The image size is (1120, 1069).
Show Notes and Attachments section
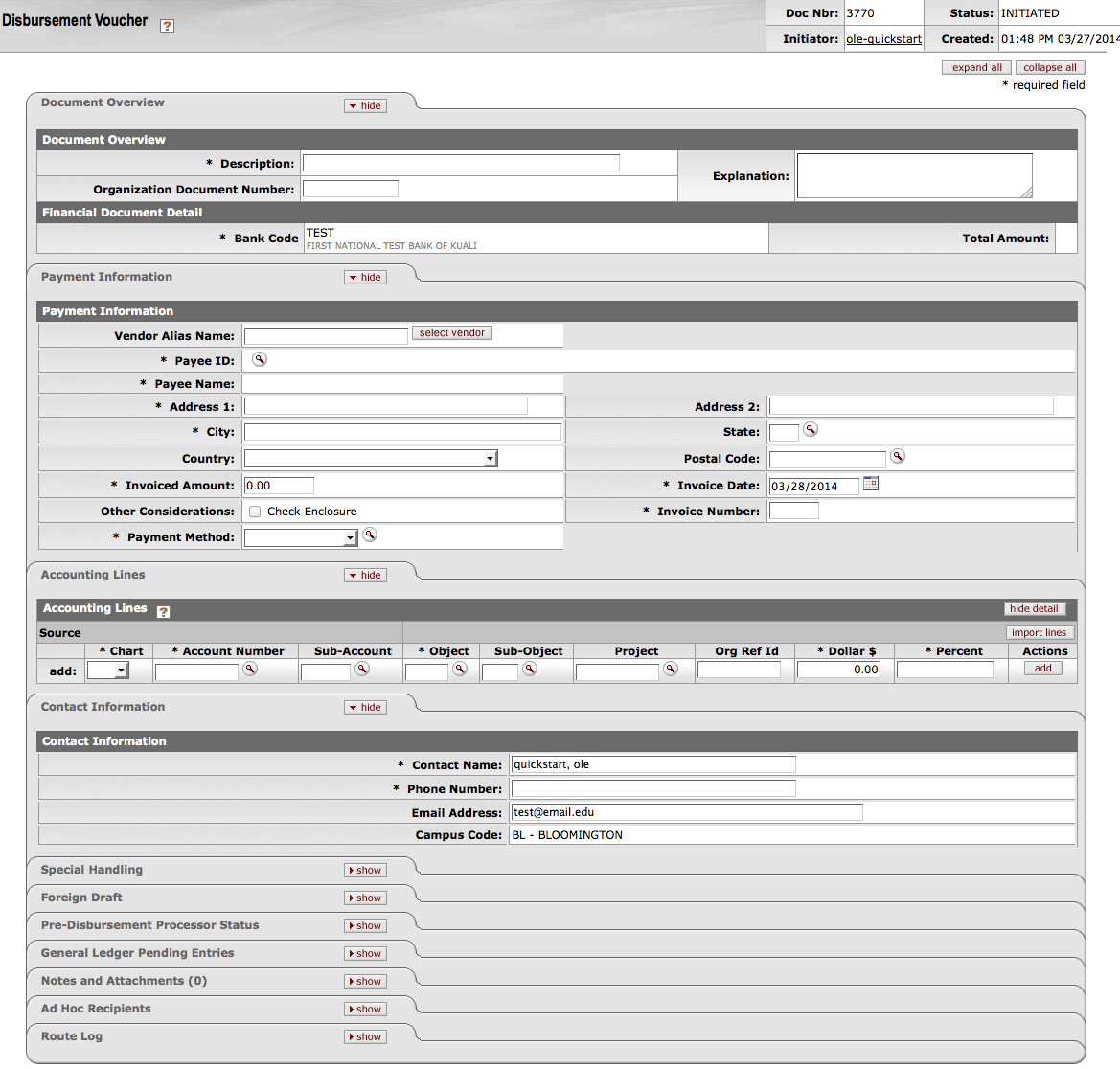click(x=366, y=981)
